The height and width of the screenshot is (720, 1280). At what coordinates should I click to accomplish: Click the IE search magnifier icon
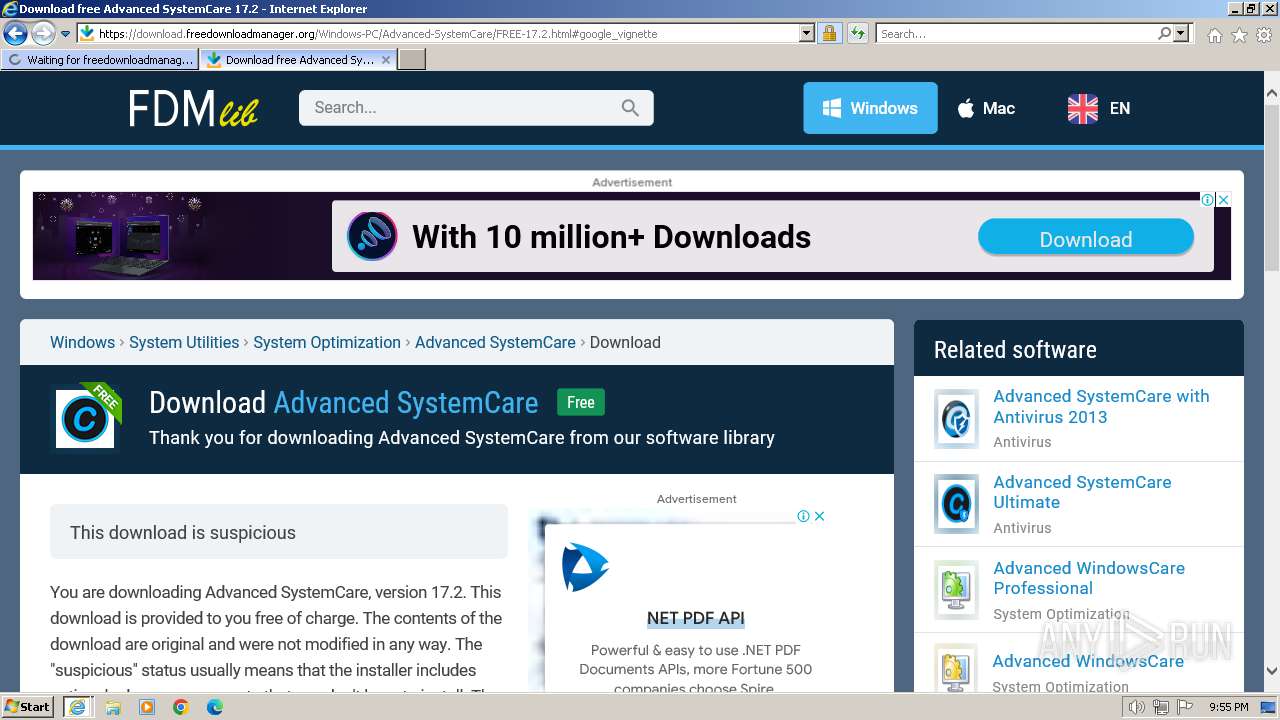1164,34
